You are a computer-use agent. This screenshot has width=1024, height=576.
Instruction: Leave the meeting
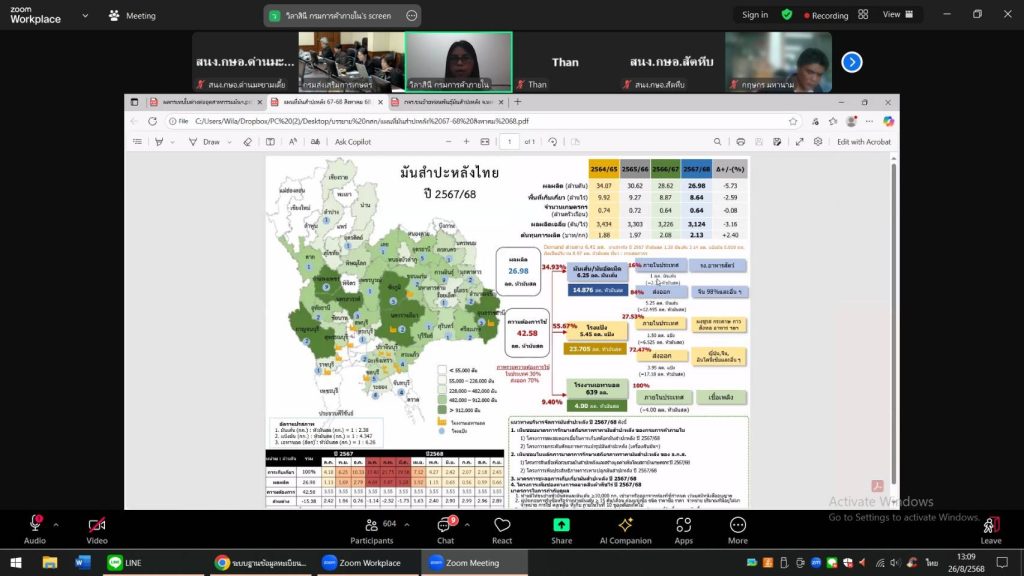coord(990,528)
